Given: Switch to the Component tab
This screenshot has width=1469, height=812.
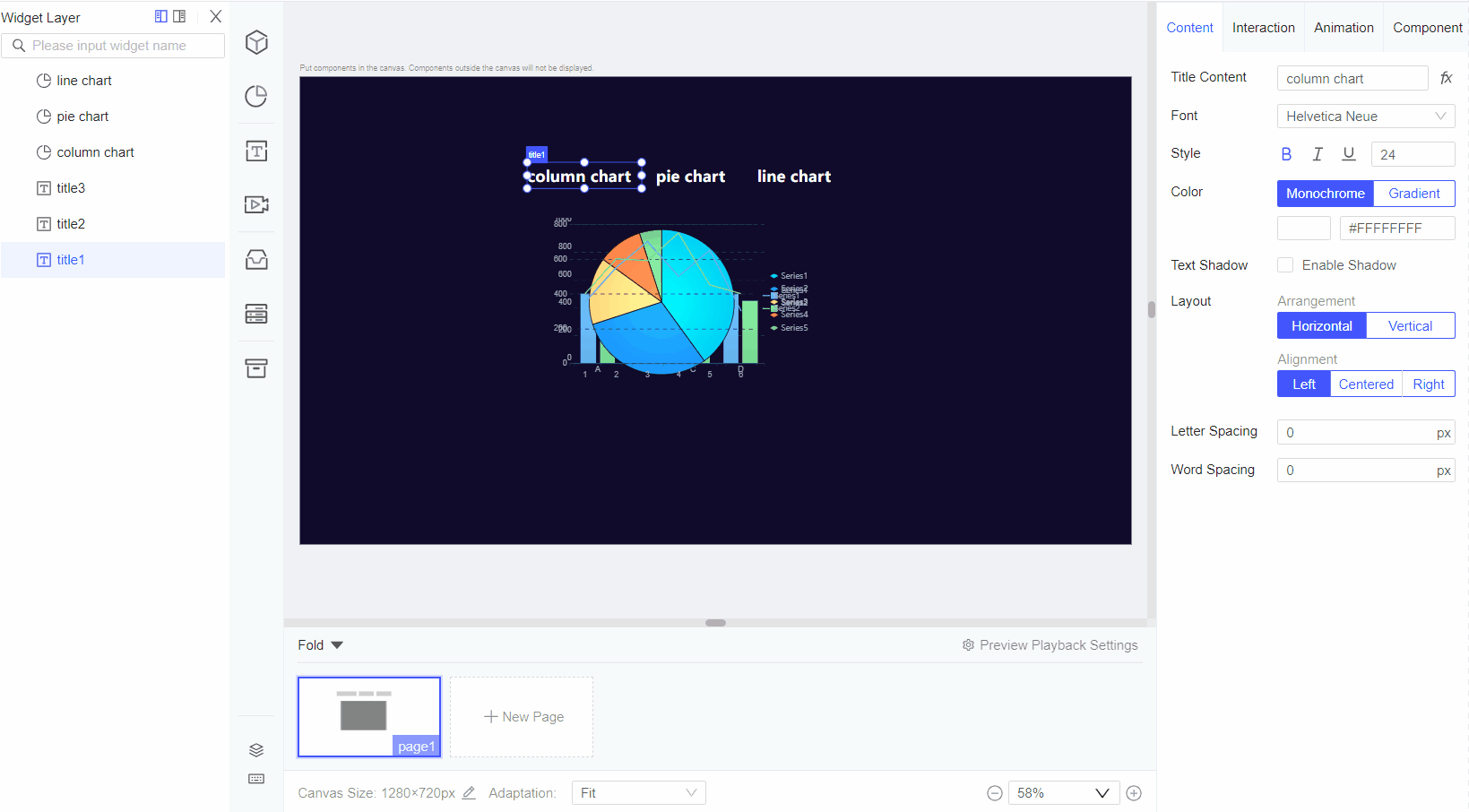Looking at the screenshot, I should point(1427,28).
